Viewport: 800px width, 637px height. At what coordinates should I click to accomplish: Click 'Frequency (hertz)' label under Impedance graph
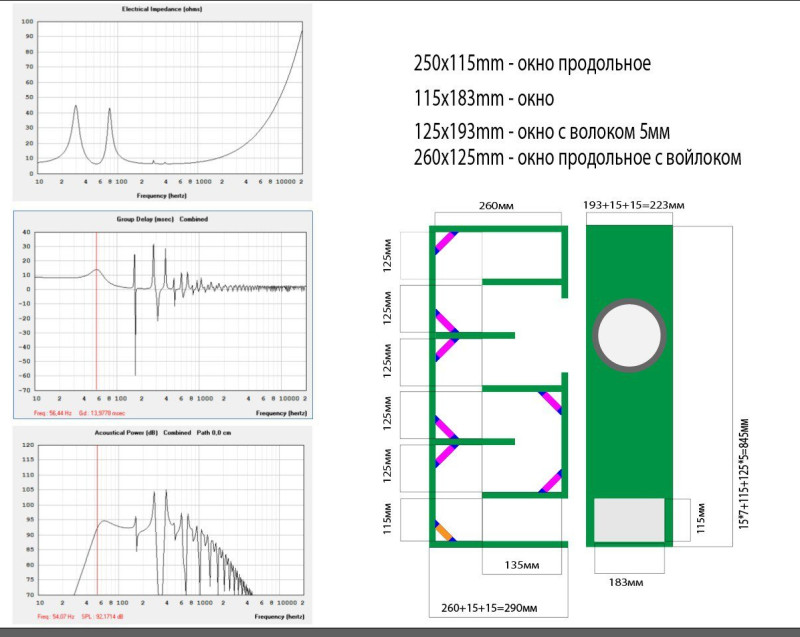[161, 195]
